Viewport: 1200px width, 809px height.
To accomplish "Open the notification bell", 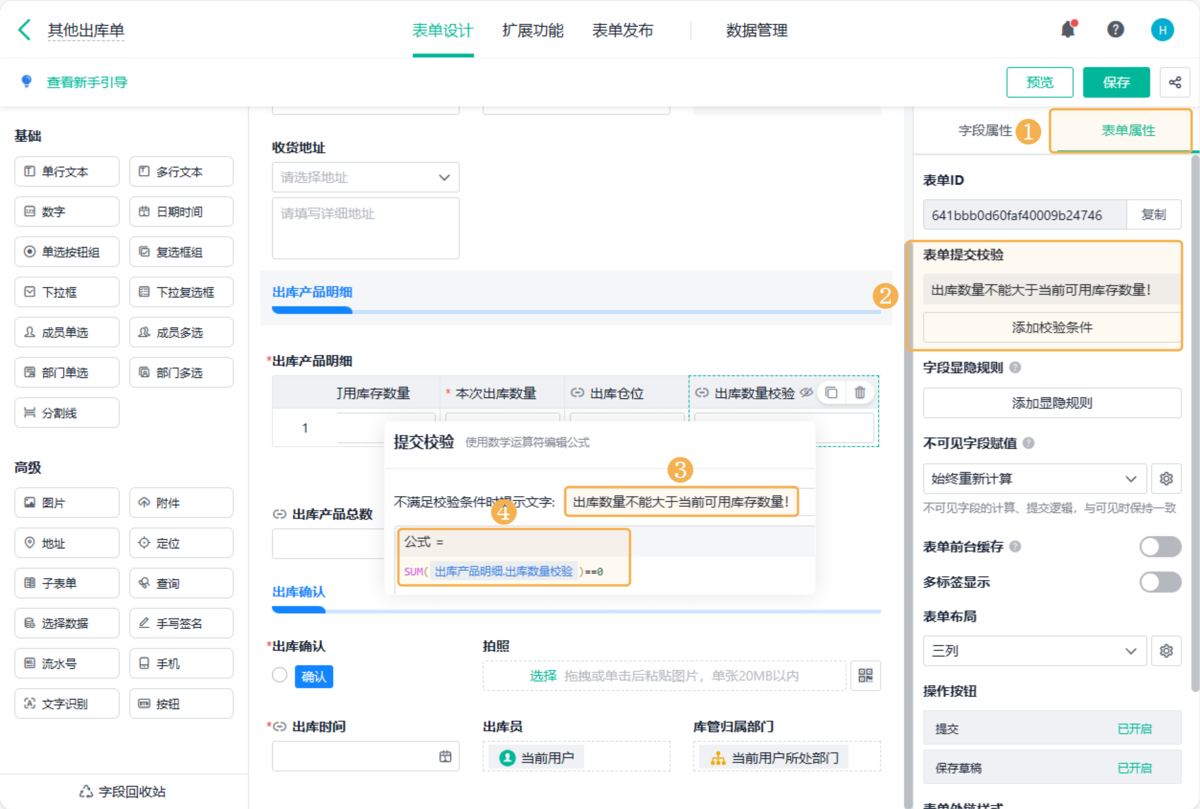I will (1068, 30).
